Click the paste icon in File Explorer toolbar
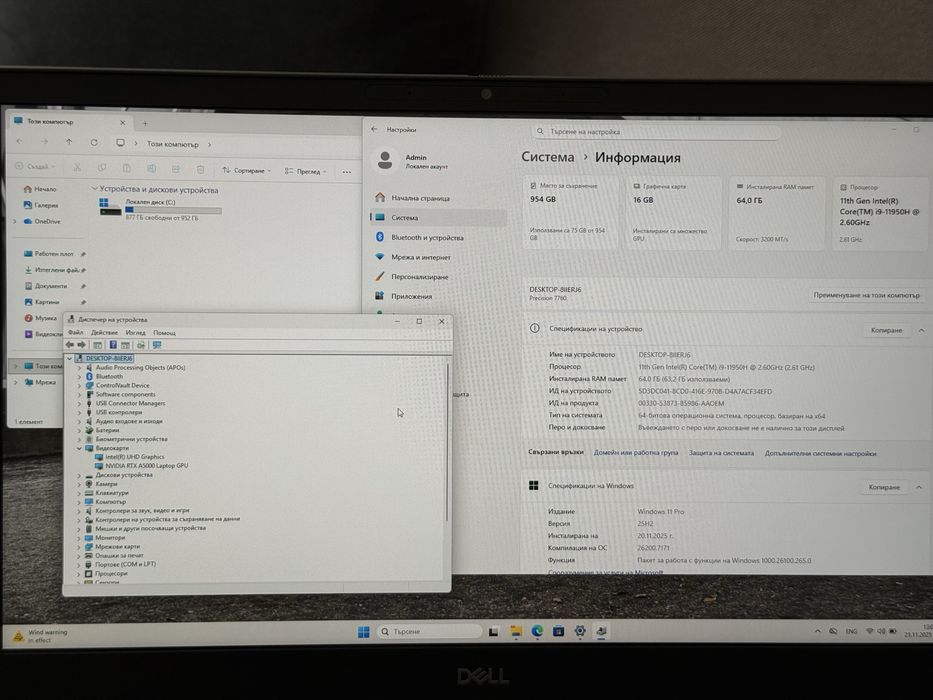Screen dimensions: 933x700 point(126,169)
